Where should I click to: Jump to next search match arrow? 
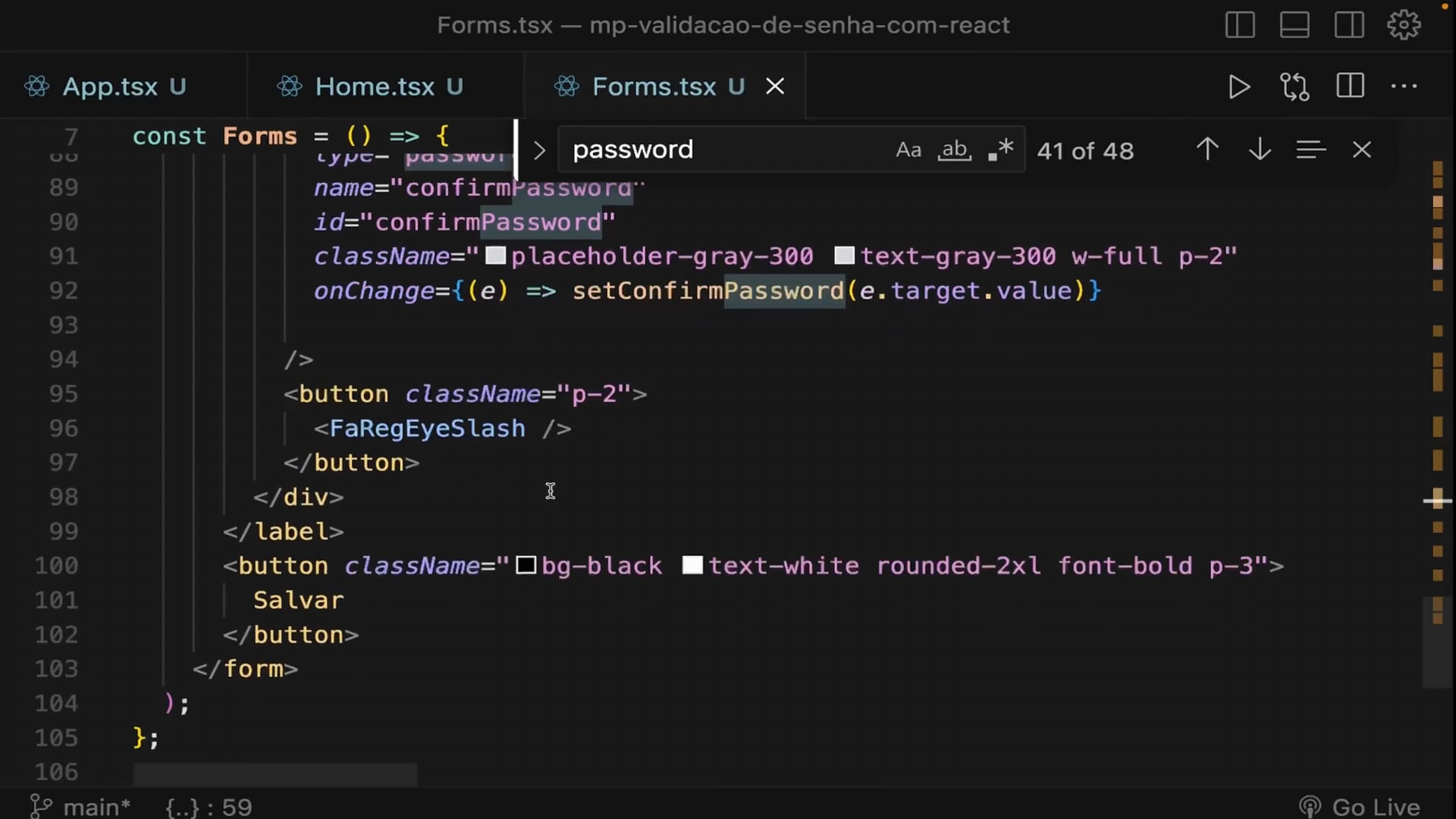[x=1260, y=149]
